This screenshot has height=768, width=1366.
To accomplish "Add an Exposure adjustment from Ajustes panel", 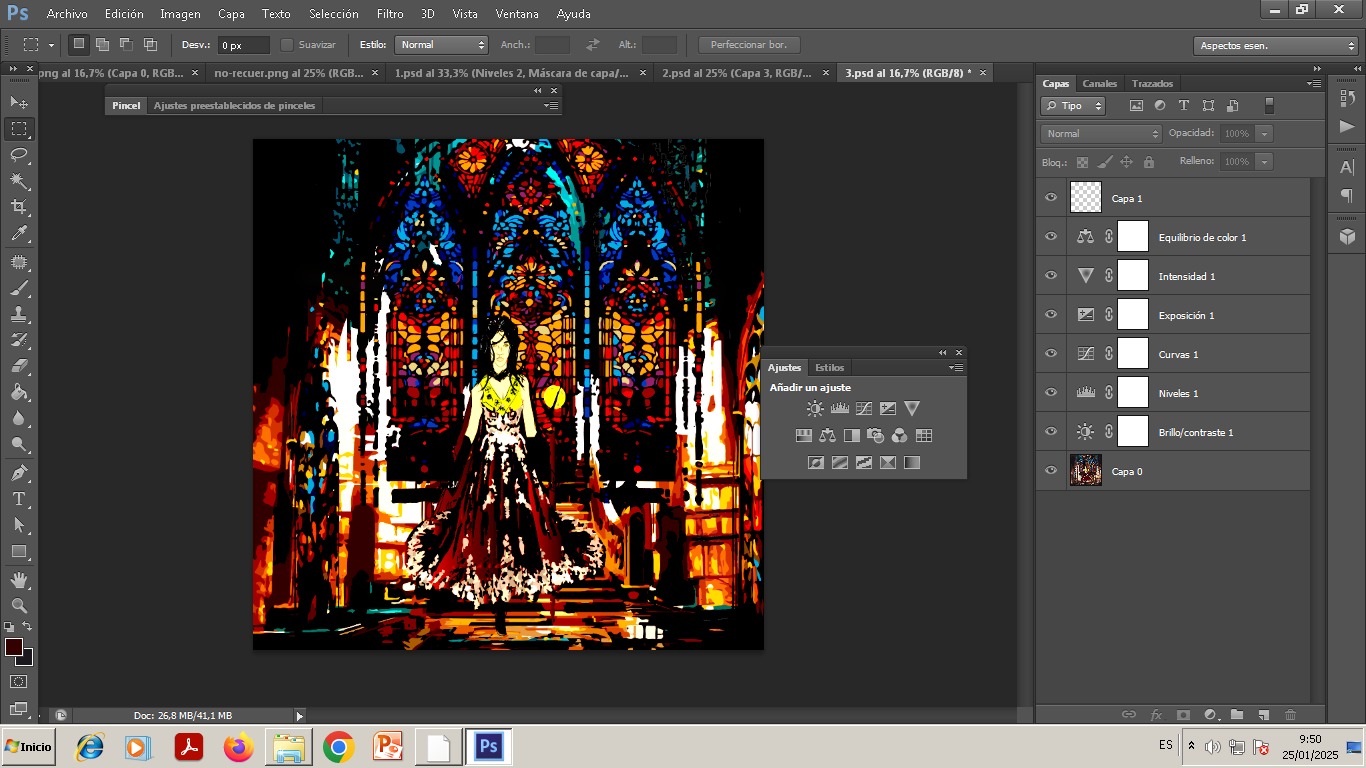I will (888, 408).
